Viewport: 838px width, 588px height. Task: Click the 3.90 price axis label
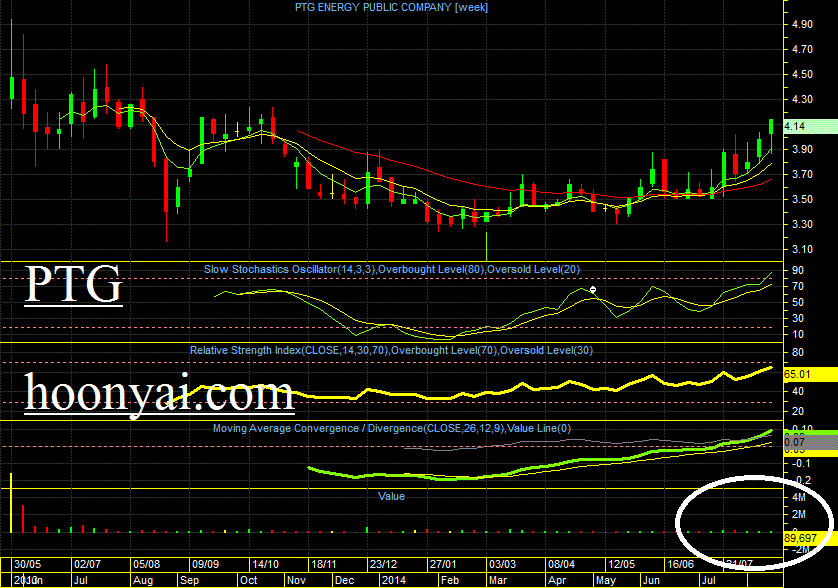[x=802, y=150]
